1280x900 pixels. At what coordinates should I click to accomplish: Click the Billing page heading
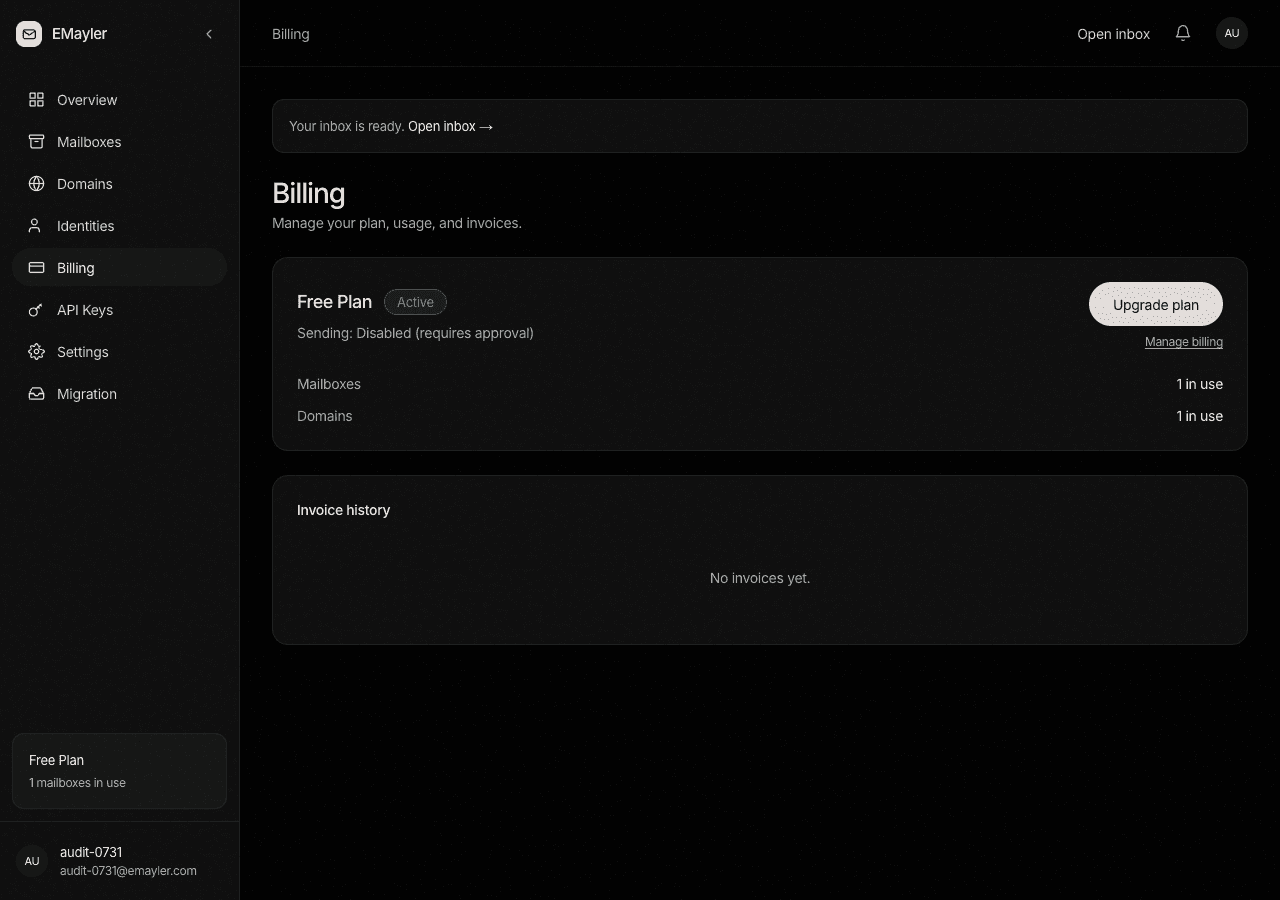(309, 193)
